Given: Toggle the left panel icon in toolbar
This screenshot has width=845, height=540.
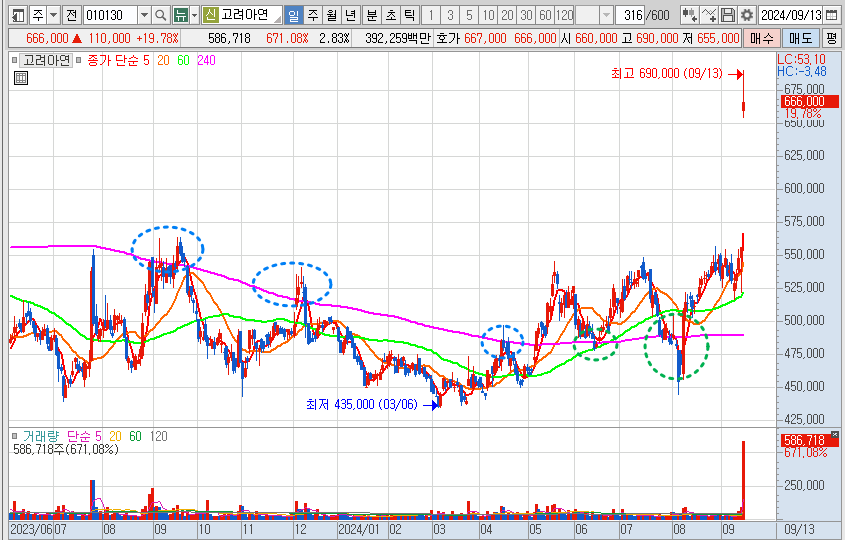Looking at the screenshot, I should [18, 15].
